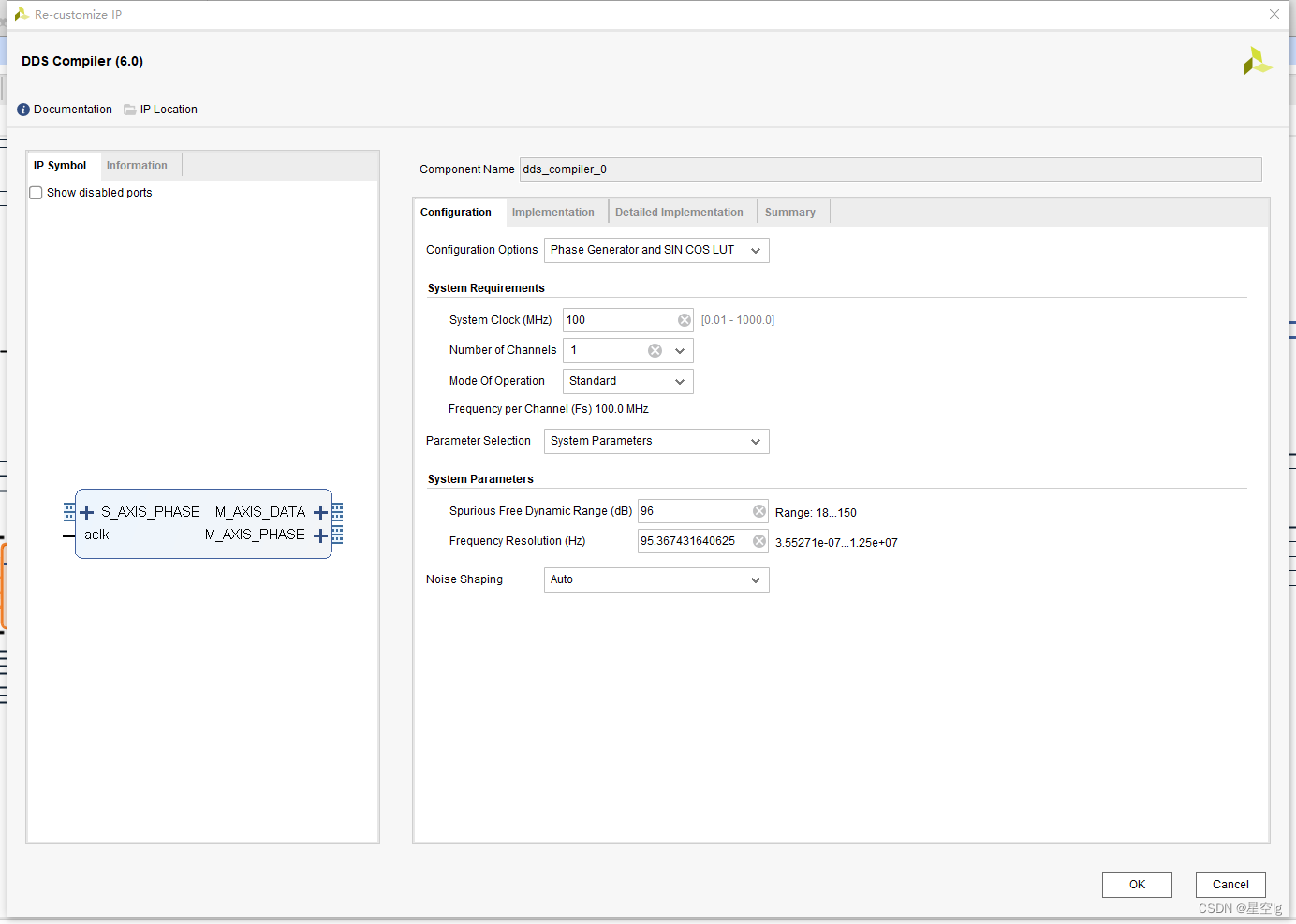This screenshot has width=1296, height=924.
Task: Clear the Spurious Free Dynamic Range value
Action: pyautogui.click(x=759, y=511)
